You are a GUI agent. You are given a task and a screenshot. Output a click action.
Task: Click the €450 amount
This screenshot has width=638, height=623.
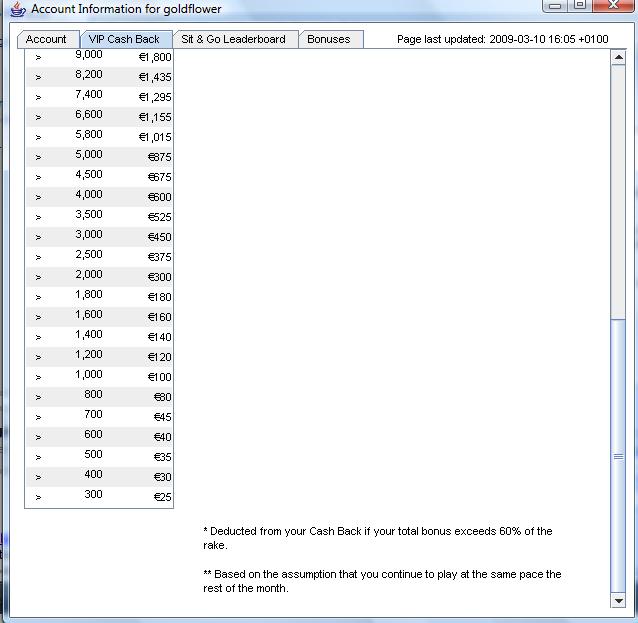click(x=160, y=237)
